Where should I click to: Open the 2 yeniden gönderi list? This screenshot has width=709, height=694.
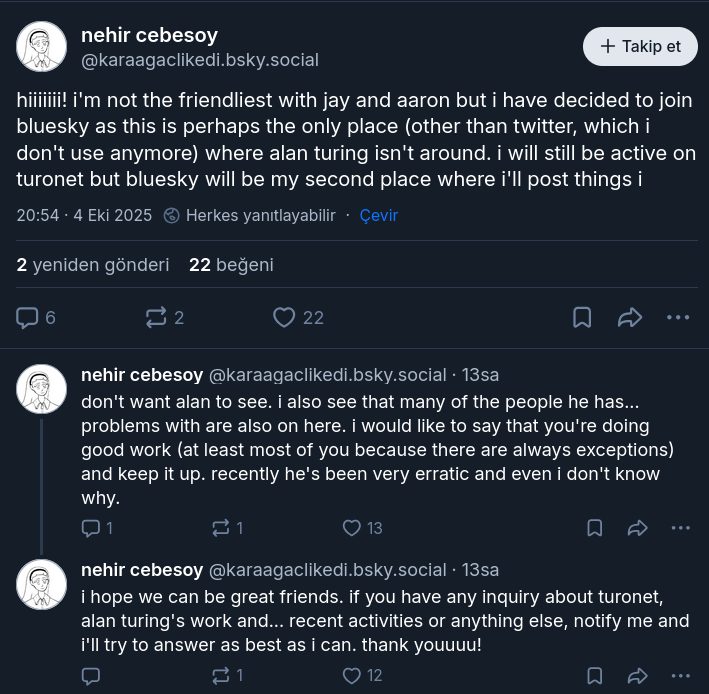(93, 265)
